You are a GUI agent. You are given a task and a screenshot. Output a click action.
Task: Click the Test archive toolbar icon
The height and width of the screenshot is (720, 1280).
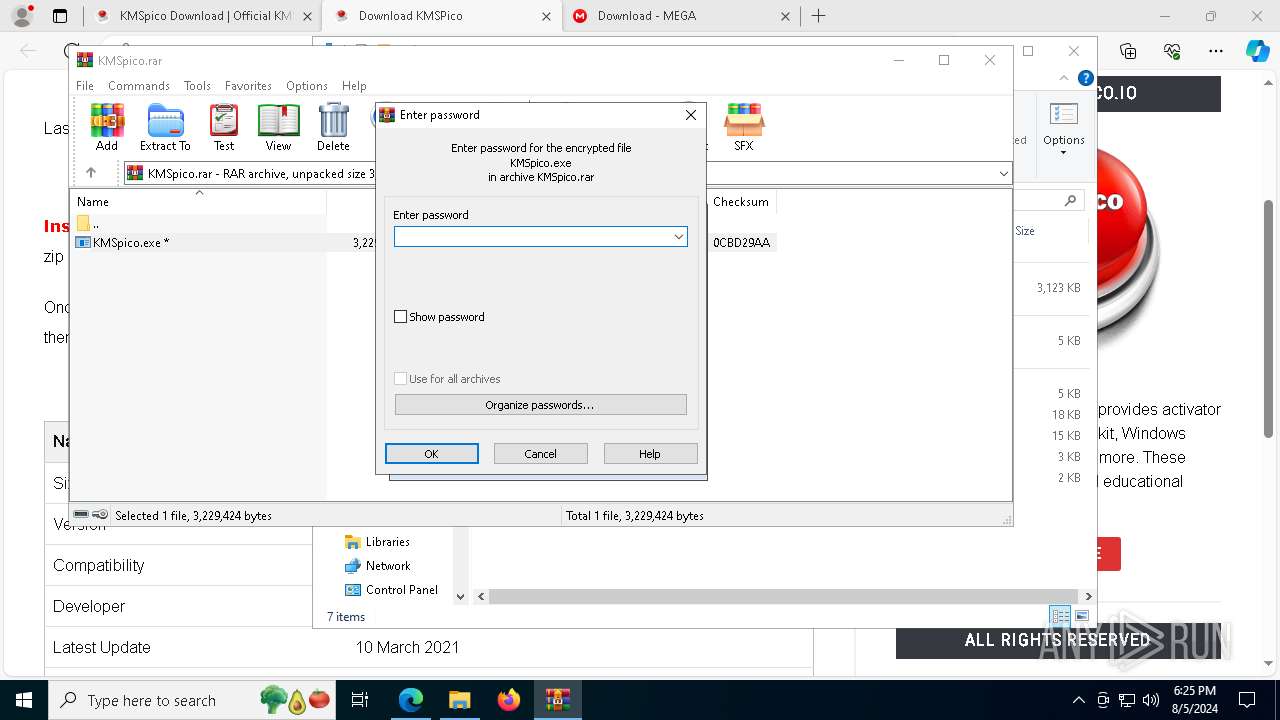click(x=224, y=127)
